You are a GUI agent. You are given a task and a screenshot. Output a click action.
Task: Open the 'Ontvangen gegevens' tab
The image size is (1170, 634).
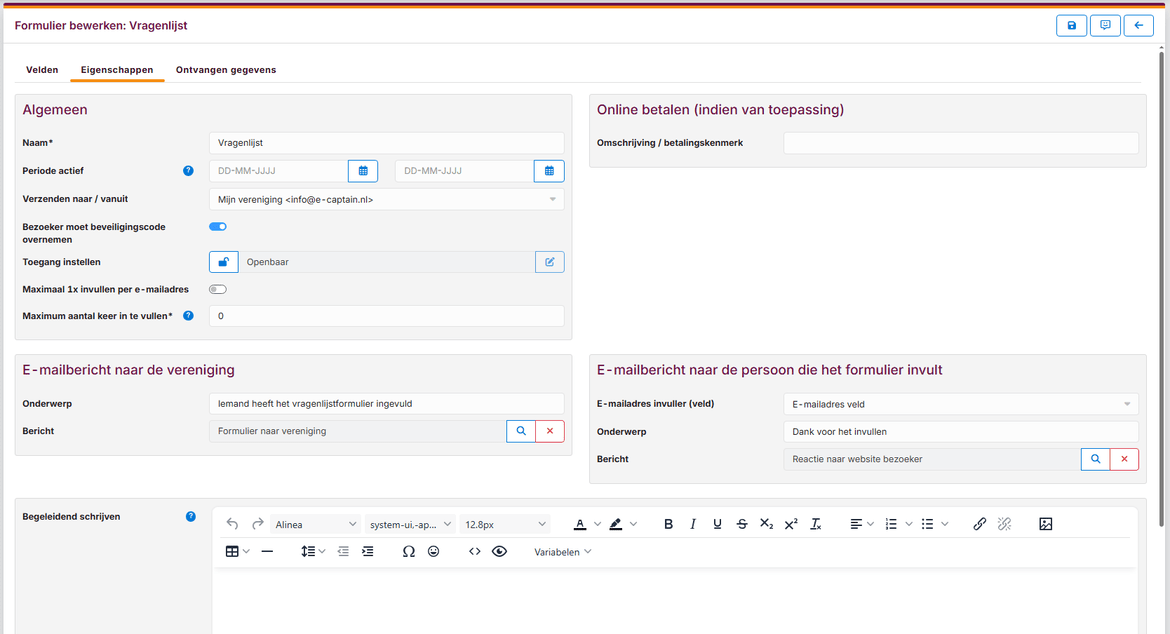226,70
